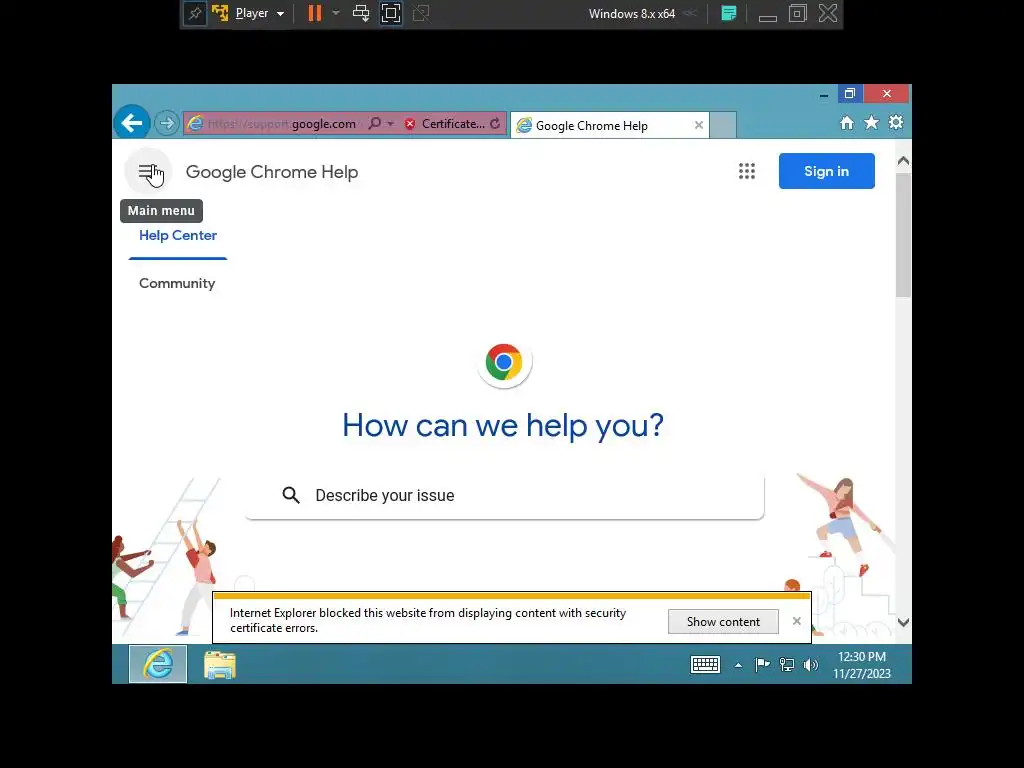Click the support.google.com address bar
The image size is (1024, 768).
click(281, 123)
